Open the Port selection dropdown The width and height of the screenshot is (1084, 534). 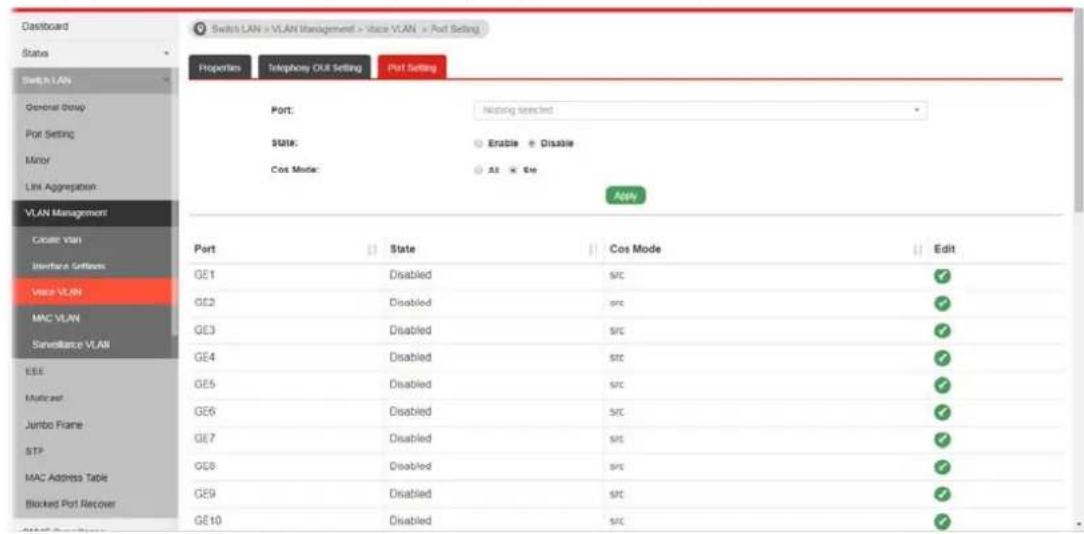coord(700,111)
